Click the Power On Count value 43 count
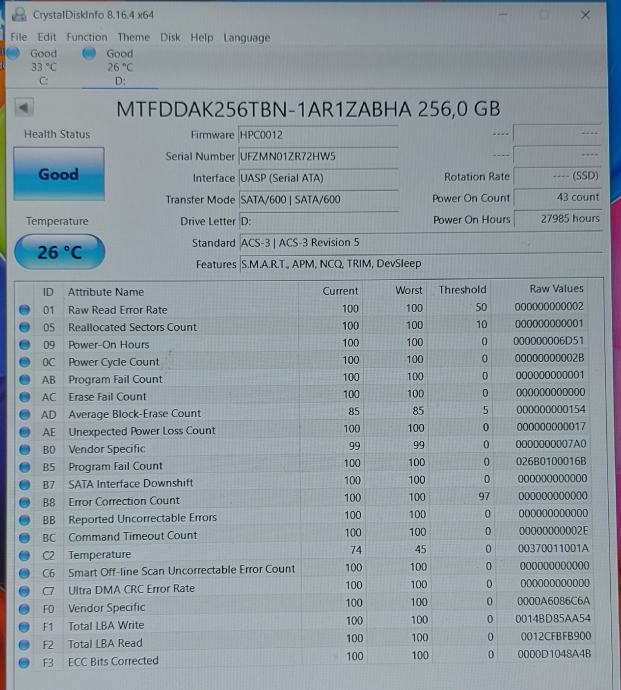 pos(557,197)
